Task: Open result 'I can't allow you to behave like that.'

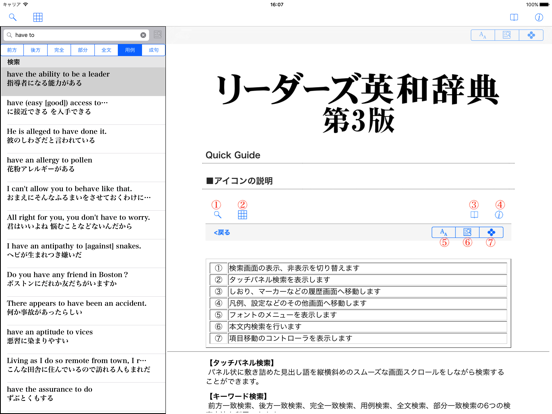Action: coord(83,196)
